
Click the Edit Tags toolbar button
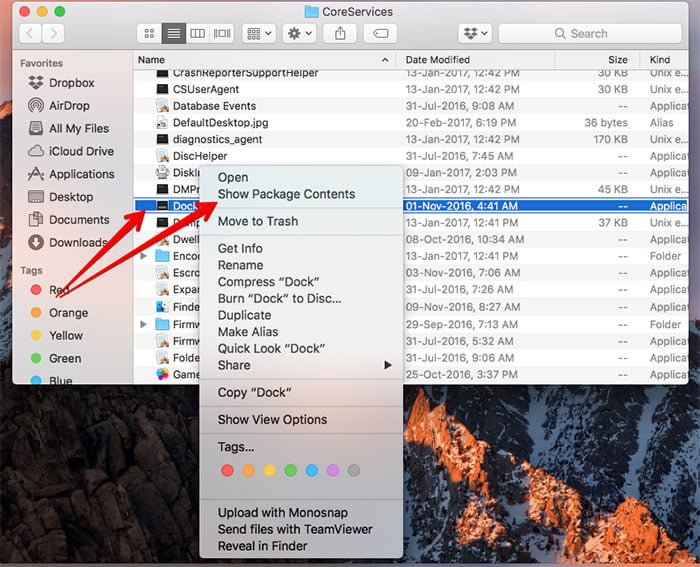click(380, 33)
